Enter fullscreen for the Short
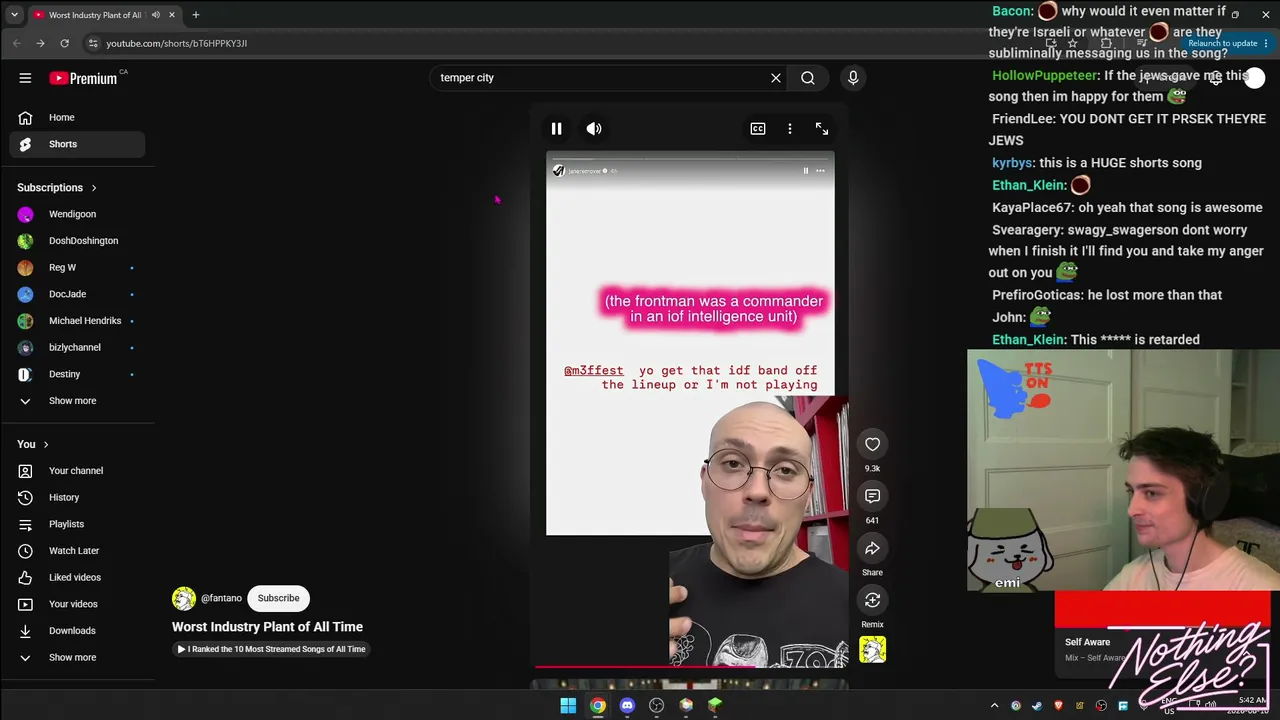 click(822, 129)
